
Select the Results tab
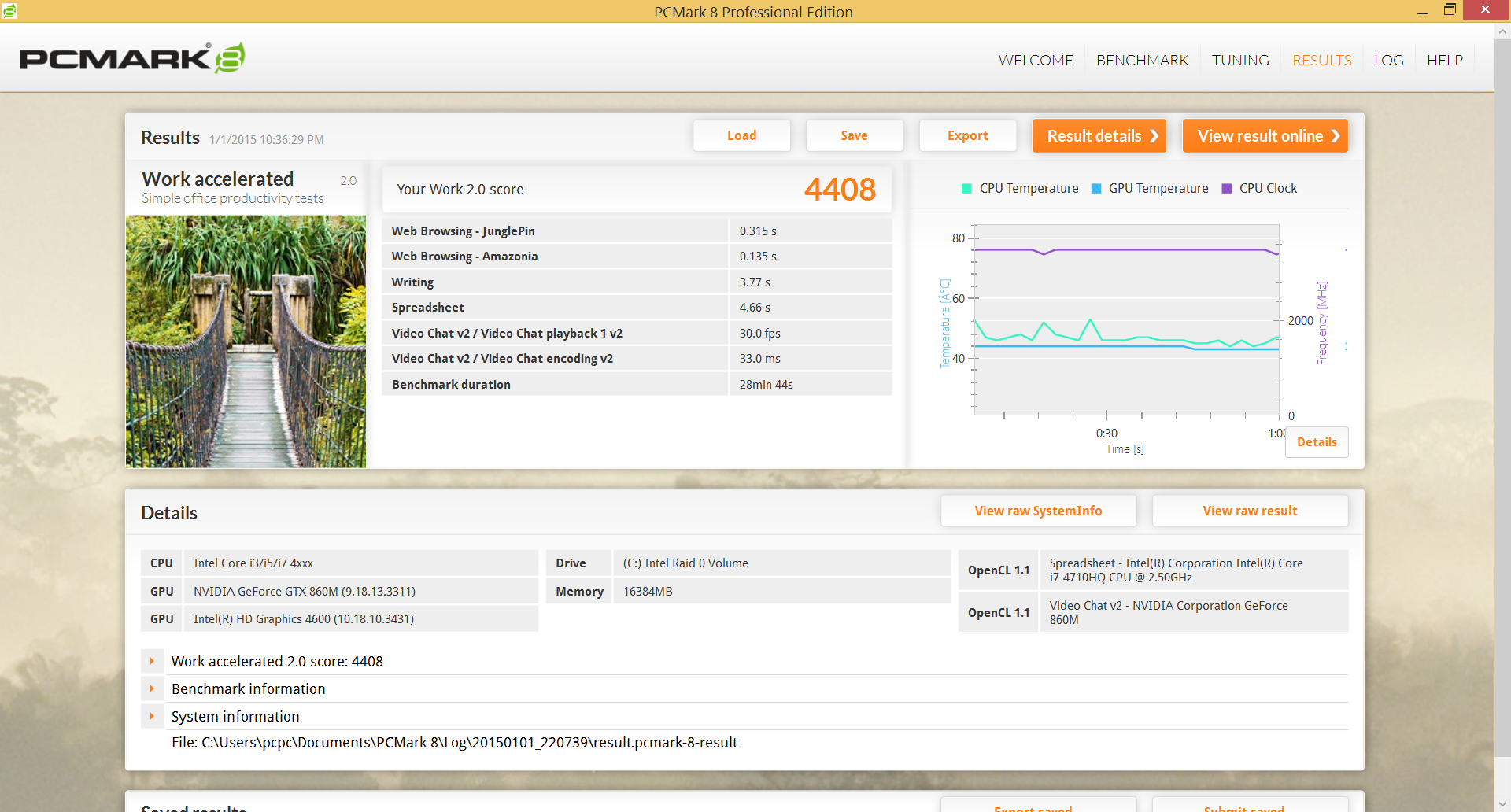pos(1321,61)
